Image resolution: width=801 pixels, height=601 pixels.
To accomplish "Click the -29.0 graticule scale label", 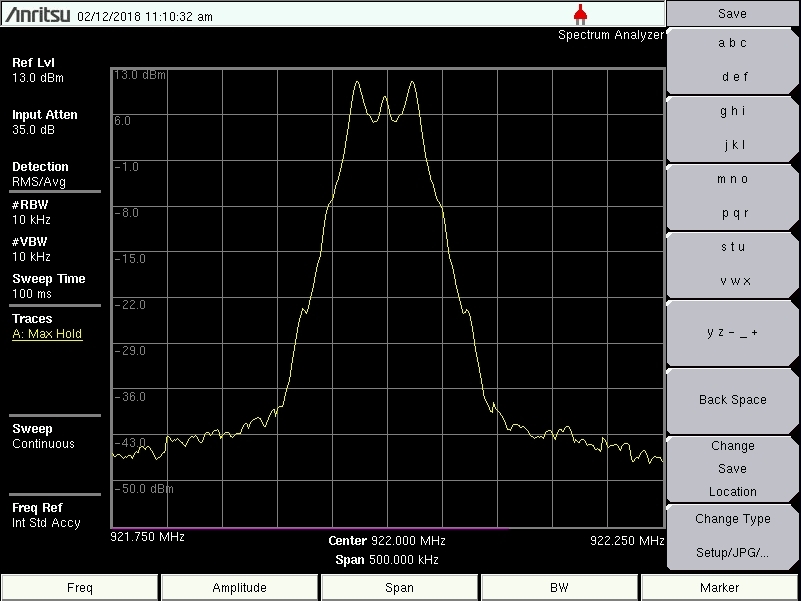I will pyautogui.click(x=130, y=351).
